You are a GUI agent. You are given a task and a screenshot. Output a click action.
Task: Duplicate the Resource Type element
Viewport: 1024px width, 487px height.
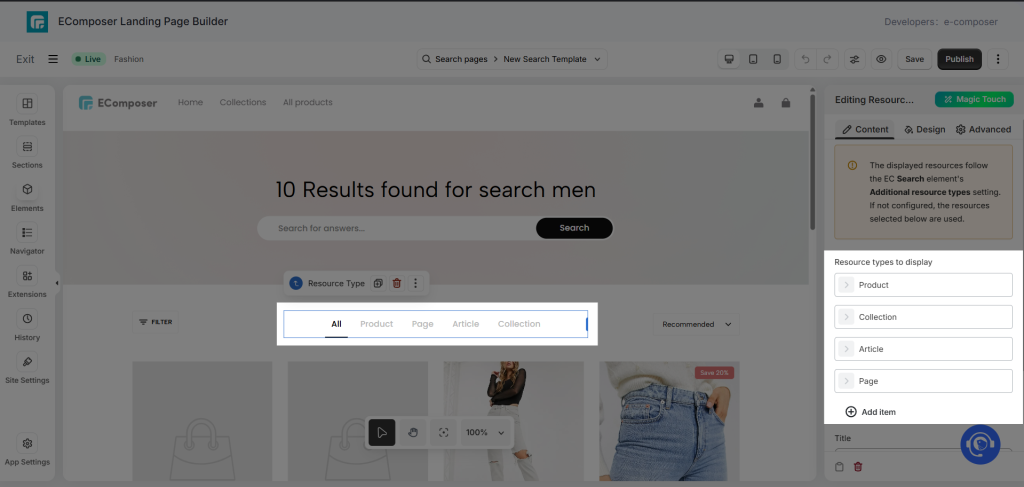click(x=377, y=283)
